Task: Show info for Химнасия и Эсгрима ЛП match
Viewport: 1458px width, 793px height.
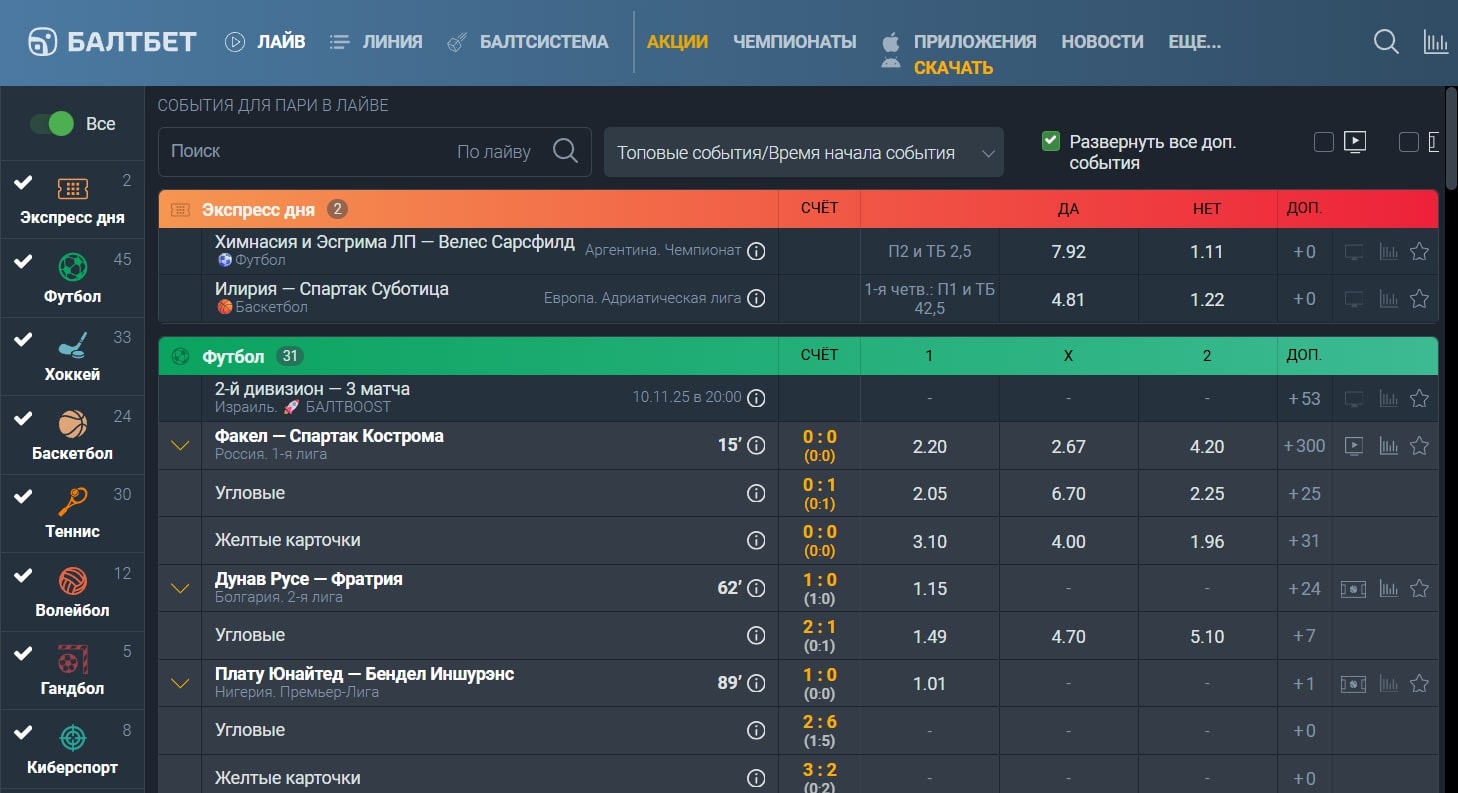Action: pos(756,251)
